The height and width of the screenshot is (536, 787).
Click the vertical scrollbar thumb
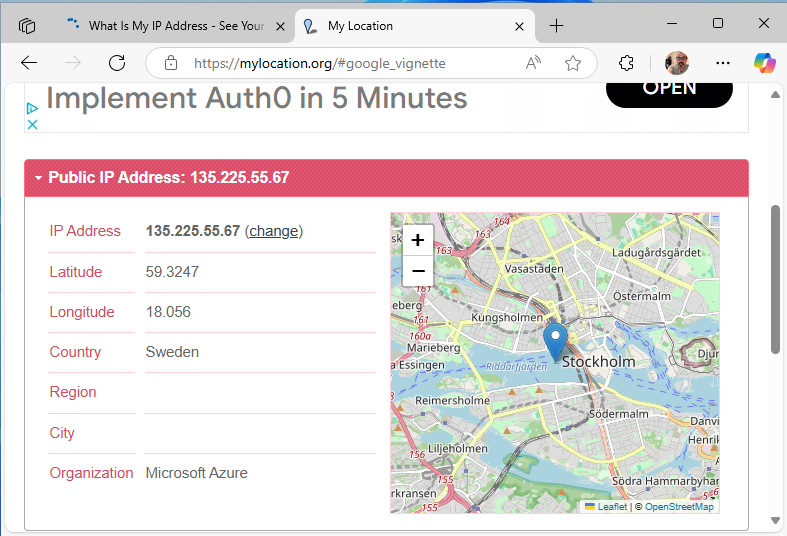pos(775,279)
